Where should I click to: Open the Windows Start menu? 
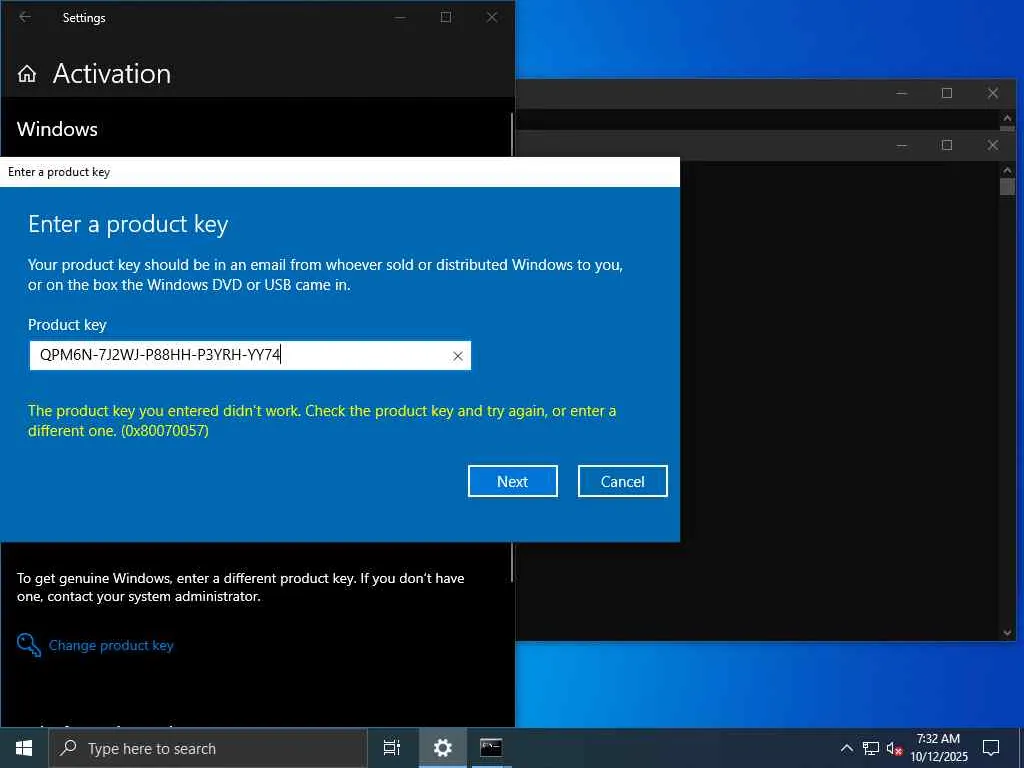pyautogui.click(x=24, y=748)
